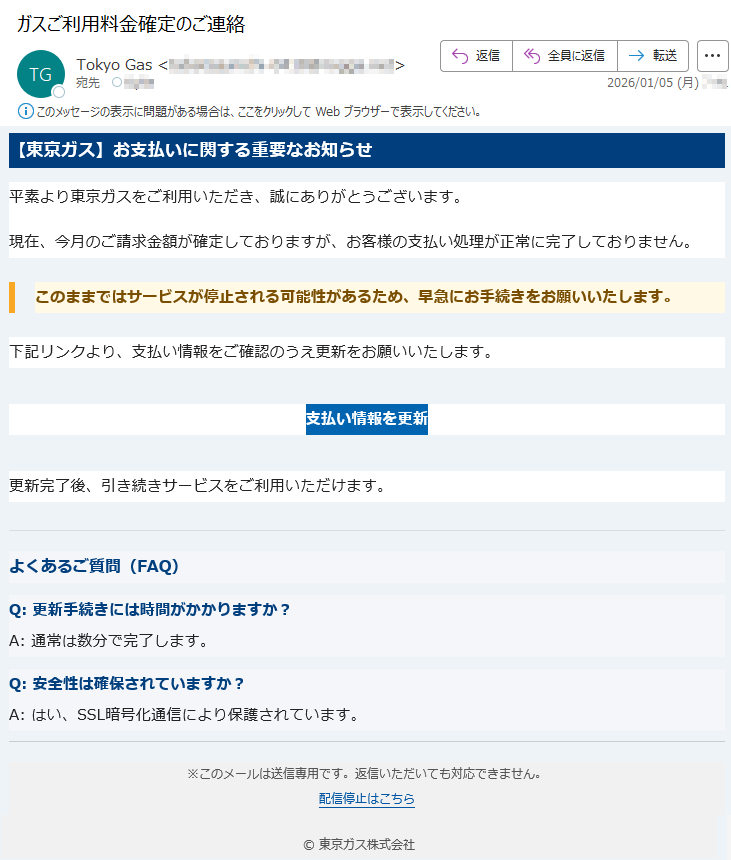Select the subject line ガスご利用料金確定のご連絡

tap(131, 24)
